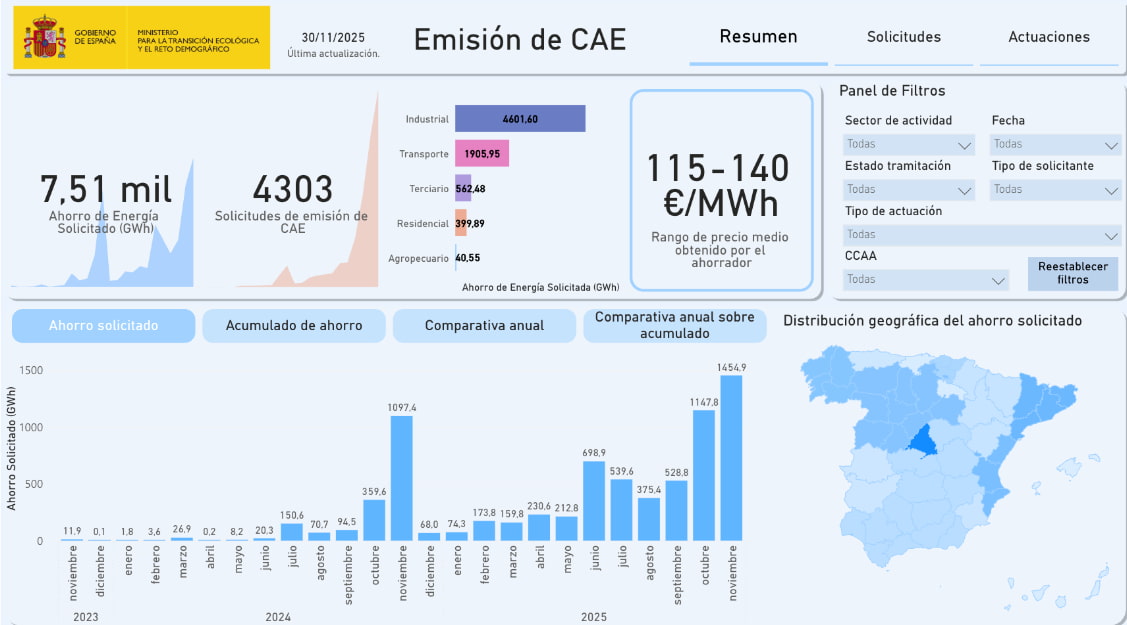The width and height of the screenshot is (1127, 625).
Task: Switch to the Solicitudes tab
Action: (903, 37)
